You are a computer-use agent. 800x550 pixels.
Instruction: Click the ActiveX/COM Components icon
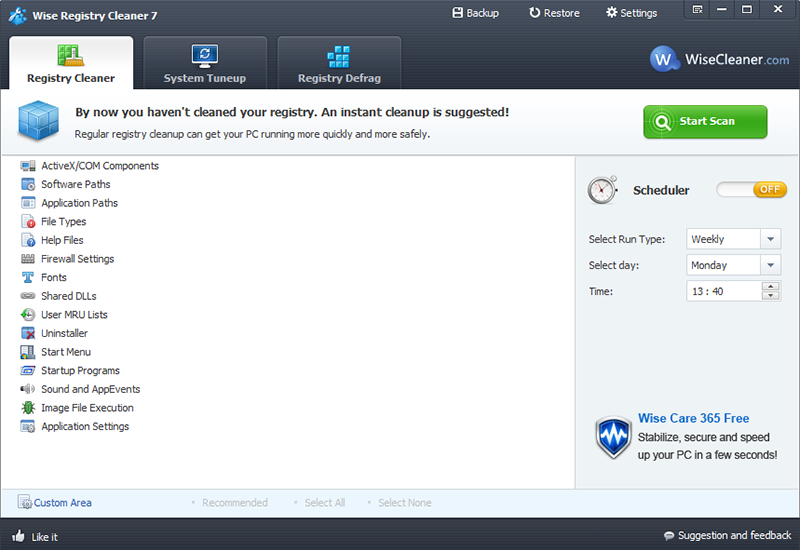click(x=28, y=166)
